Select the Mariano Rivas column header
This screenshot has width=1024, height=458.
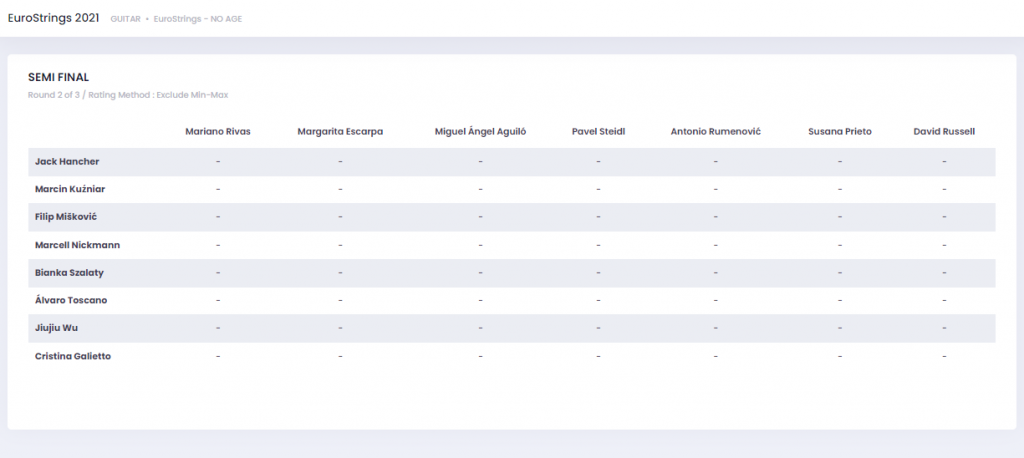coord(218,131)
